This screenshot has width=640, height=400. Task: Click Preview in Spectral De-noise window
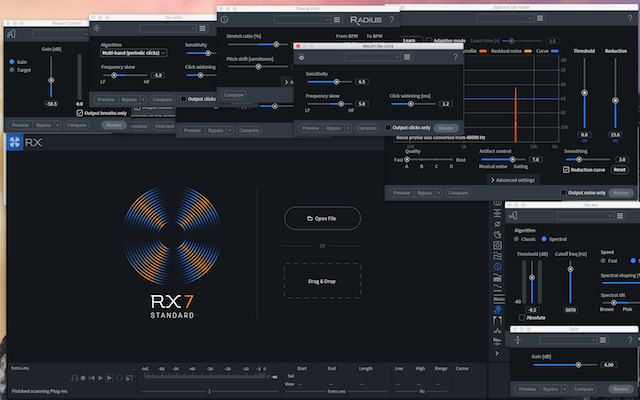pyautogui.click(x=401, y=193)
